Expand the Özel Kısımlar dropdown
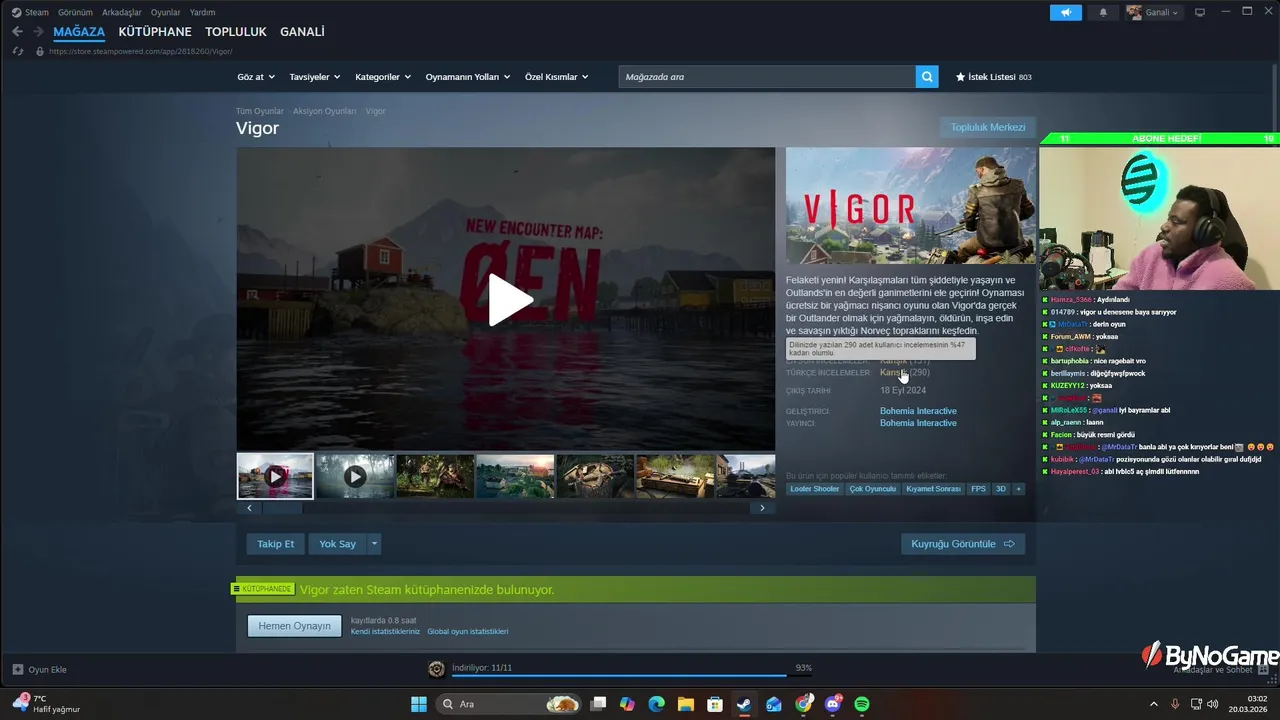 click(x=556, y=77)
